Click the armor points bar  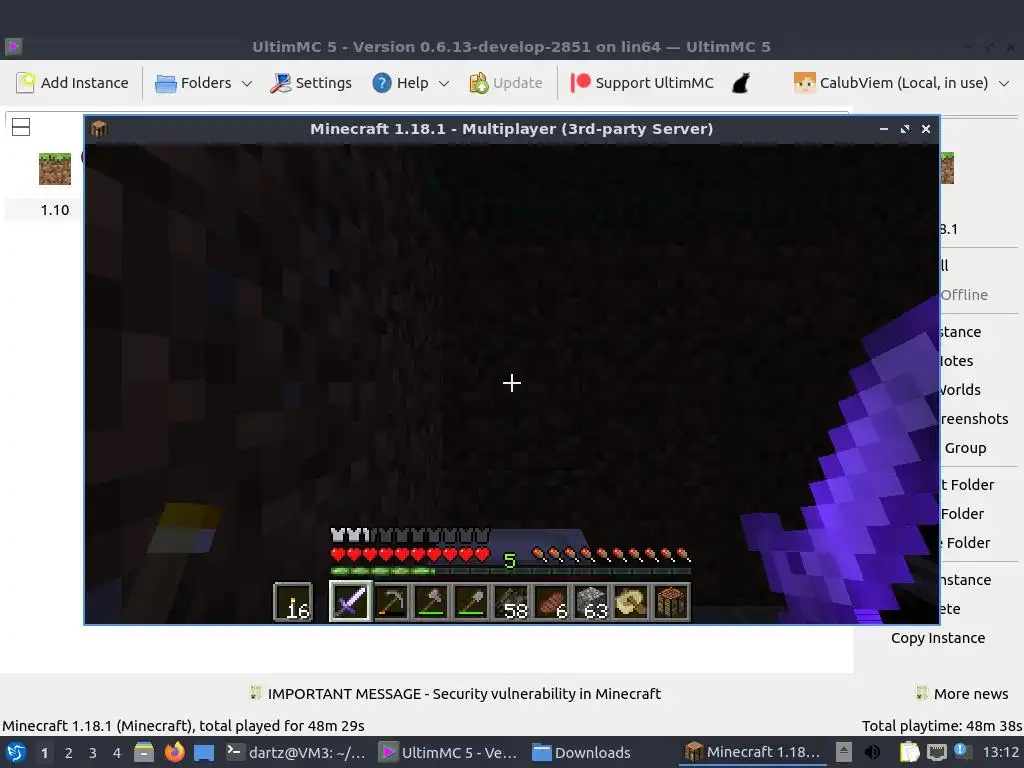(x=410, y=536)
